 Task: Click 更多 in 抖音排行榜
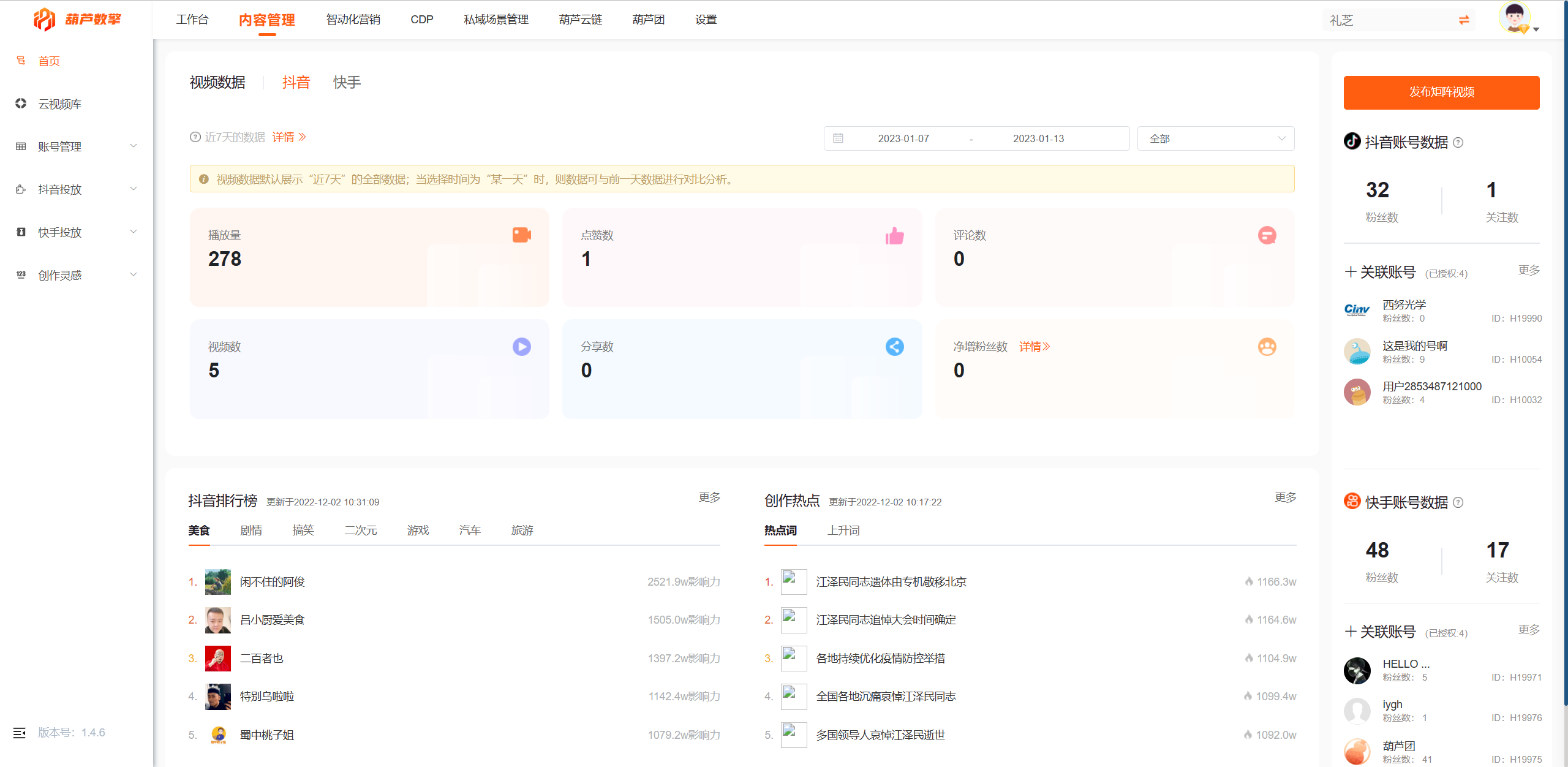(709, 497)
